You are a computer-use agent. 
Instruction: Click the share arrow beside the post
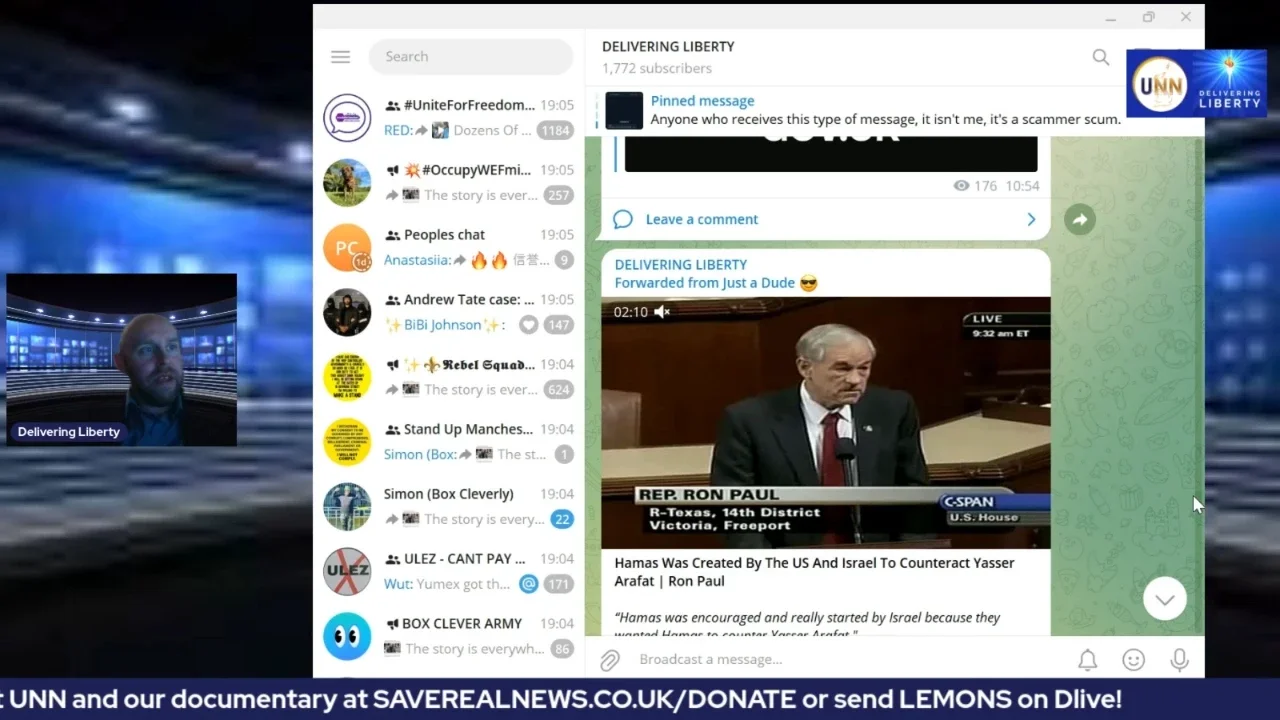click(x=1080, y=220)
